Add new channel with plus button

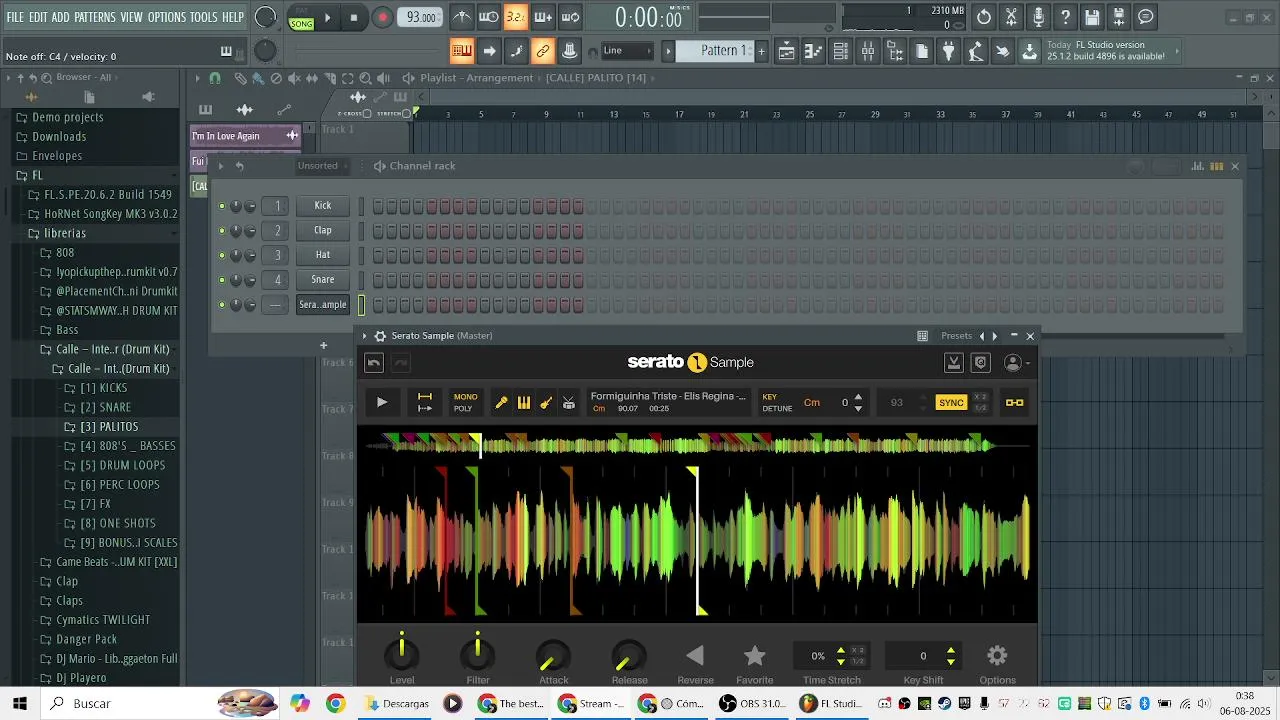pyautogui.click(x=323, y=346)
